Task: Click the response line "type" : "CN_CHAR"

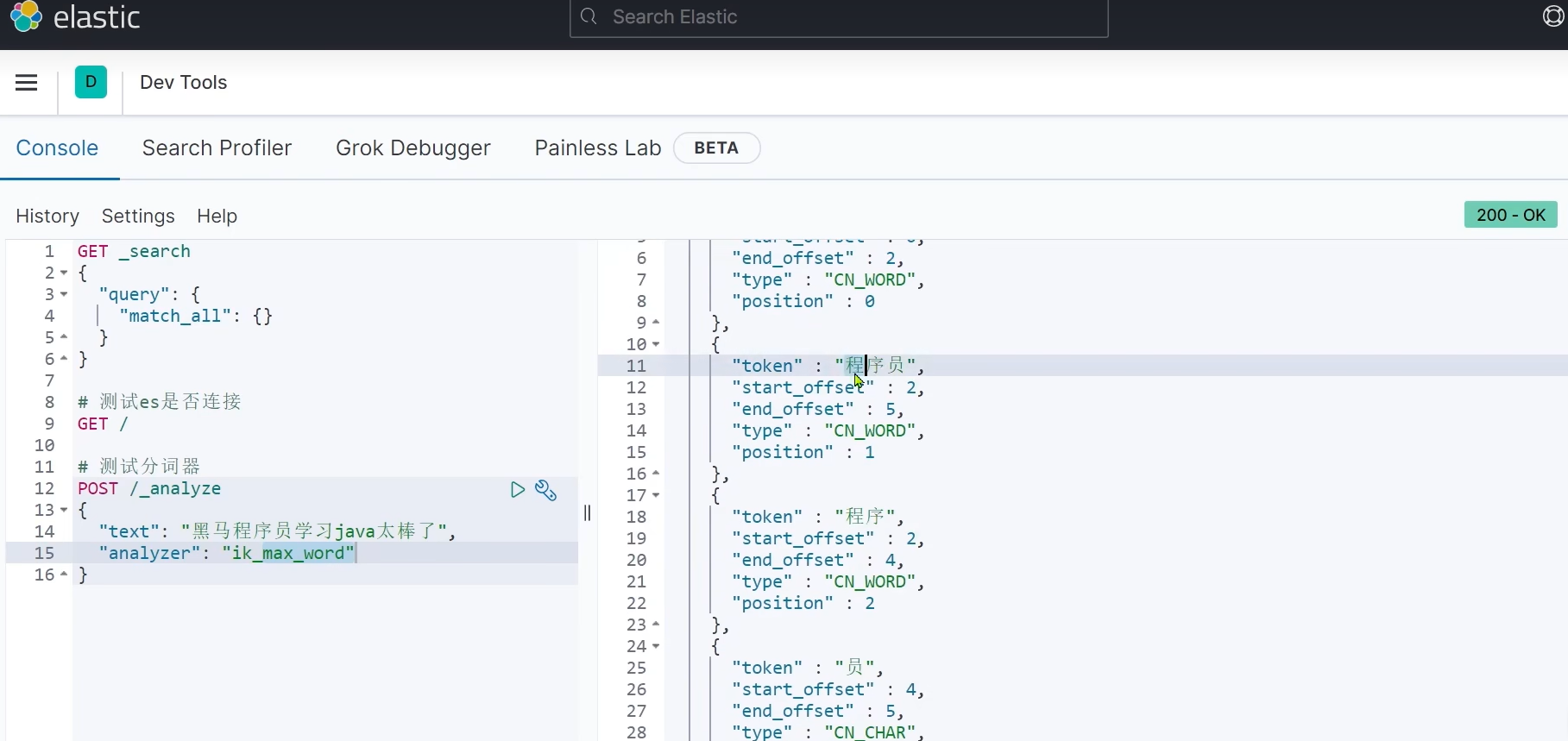Action: click(828, 732)
